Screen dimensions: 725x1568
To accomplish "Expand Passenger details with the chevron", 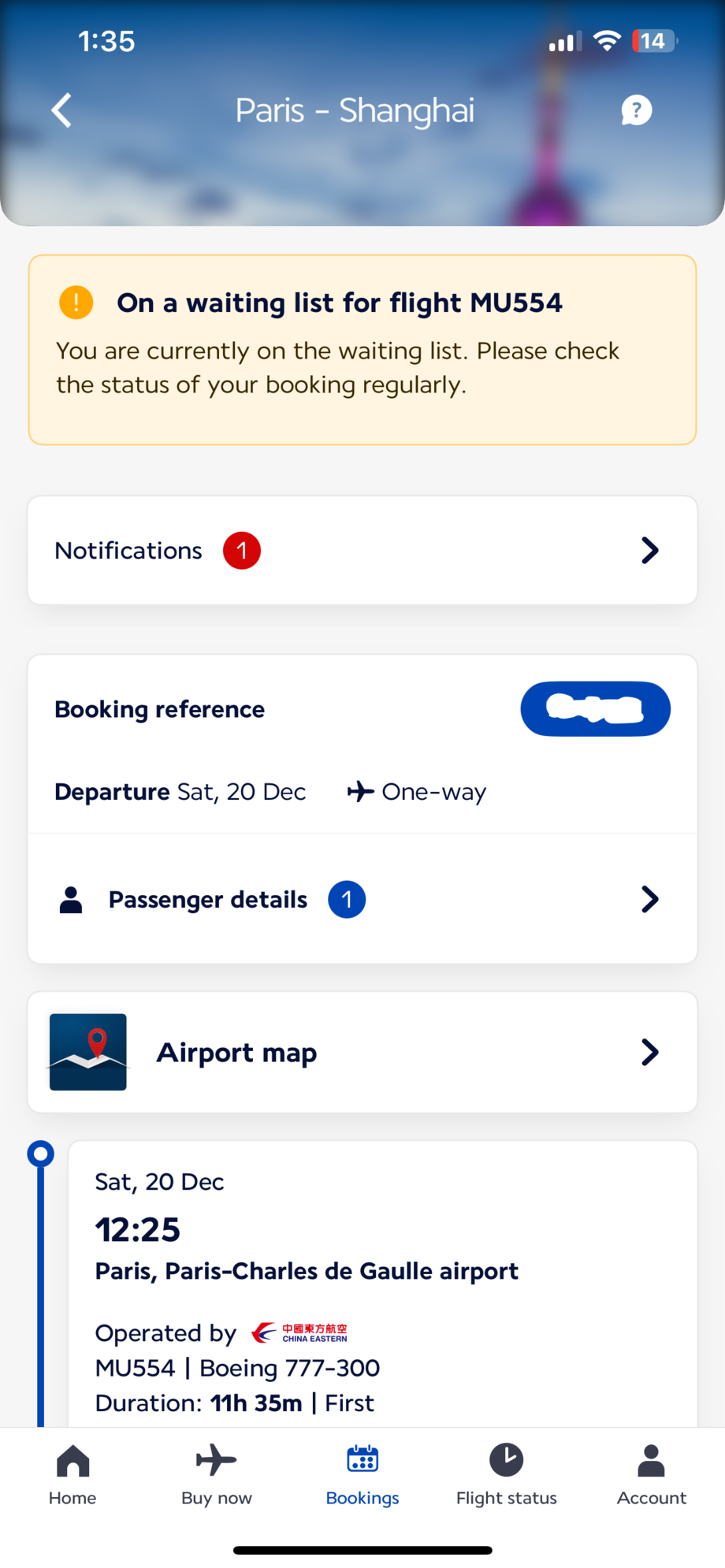I will (649, 899).
